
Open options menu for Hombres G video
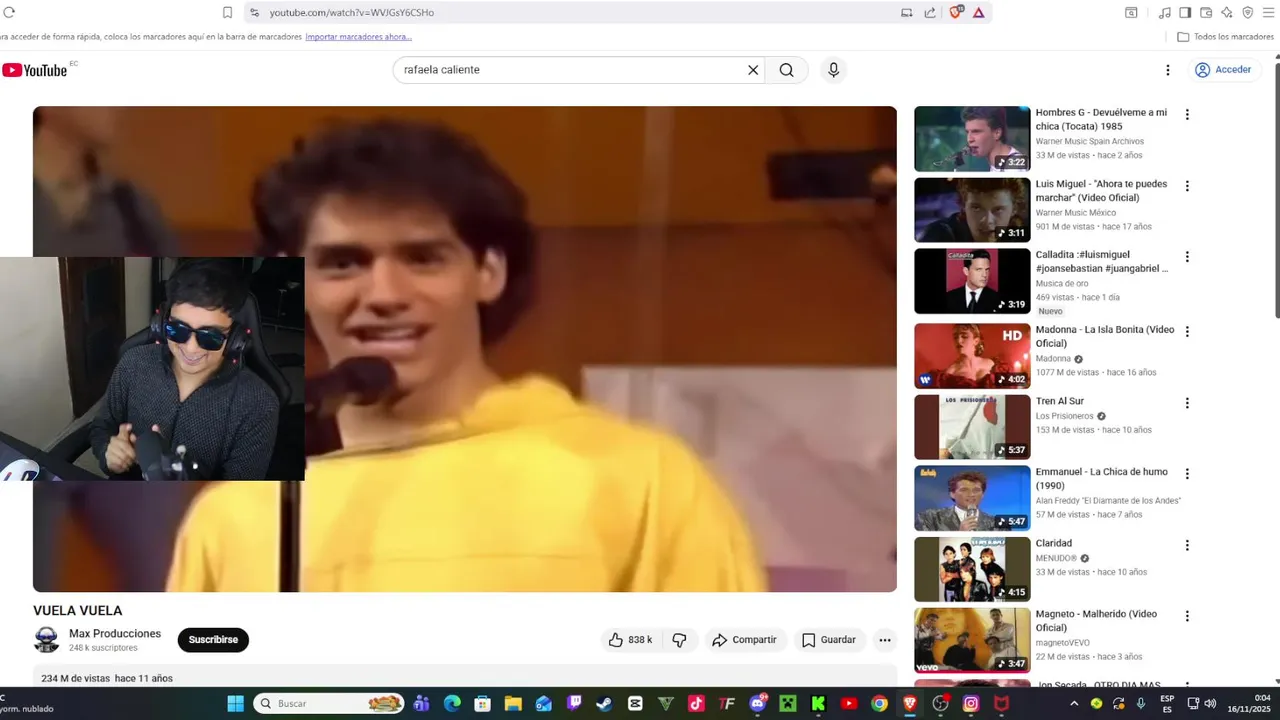click(x=1187, y=115)
